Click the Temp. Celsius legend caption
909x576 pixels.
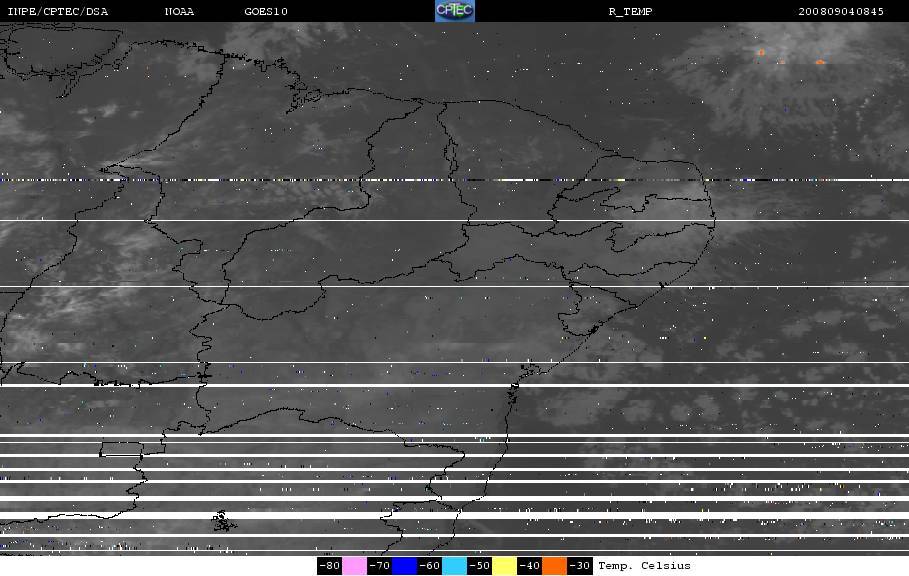coord(644,566)
